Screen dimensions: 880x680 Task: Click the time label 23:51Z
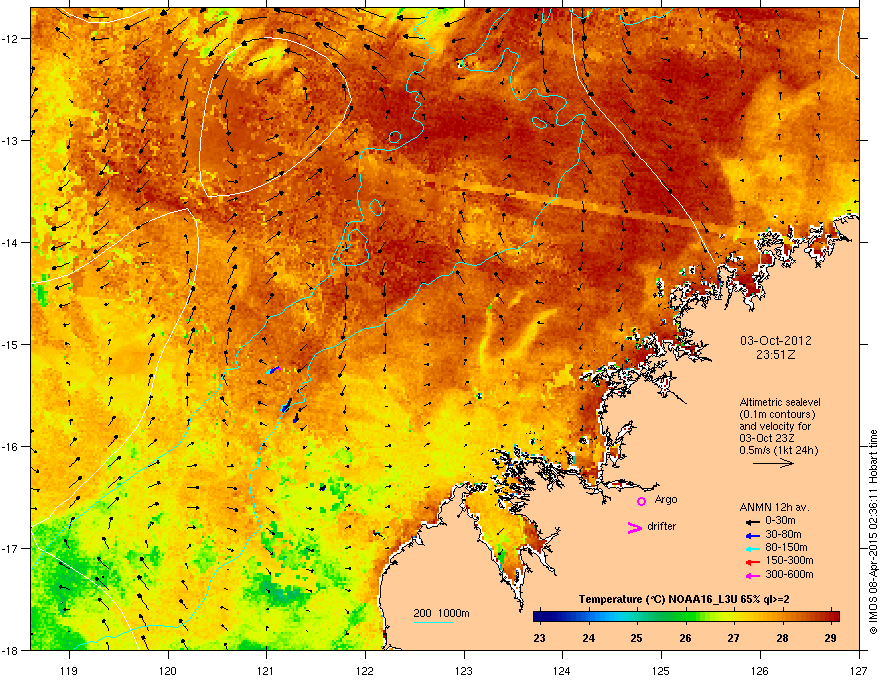click(776, 355)
